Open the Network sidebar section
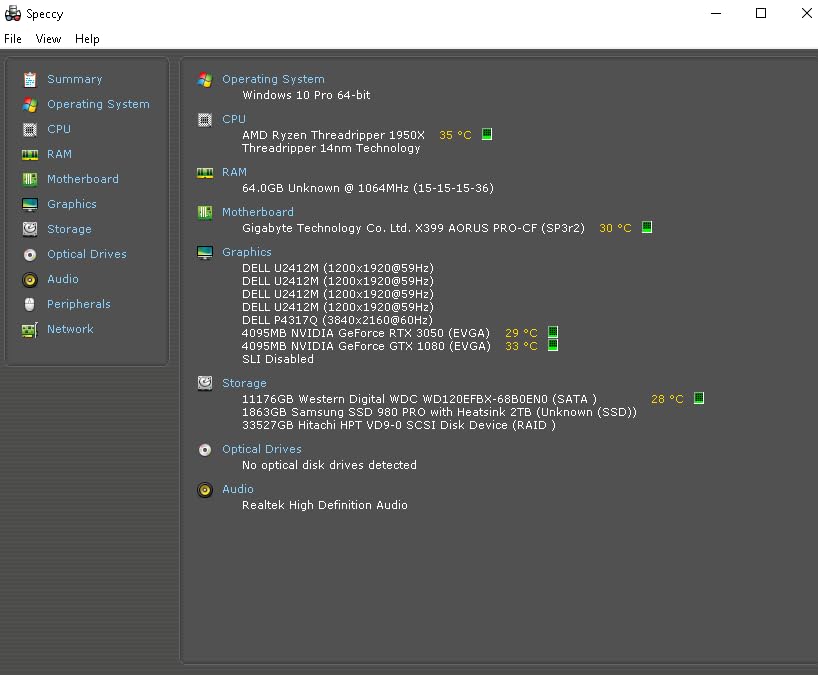Viewport: 818px width, 675px height. click(x=70, y=330)
